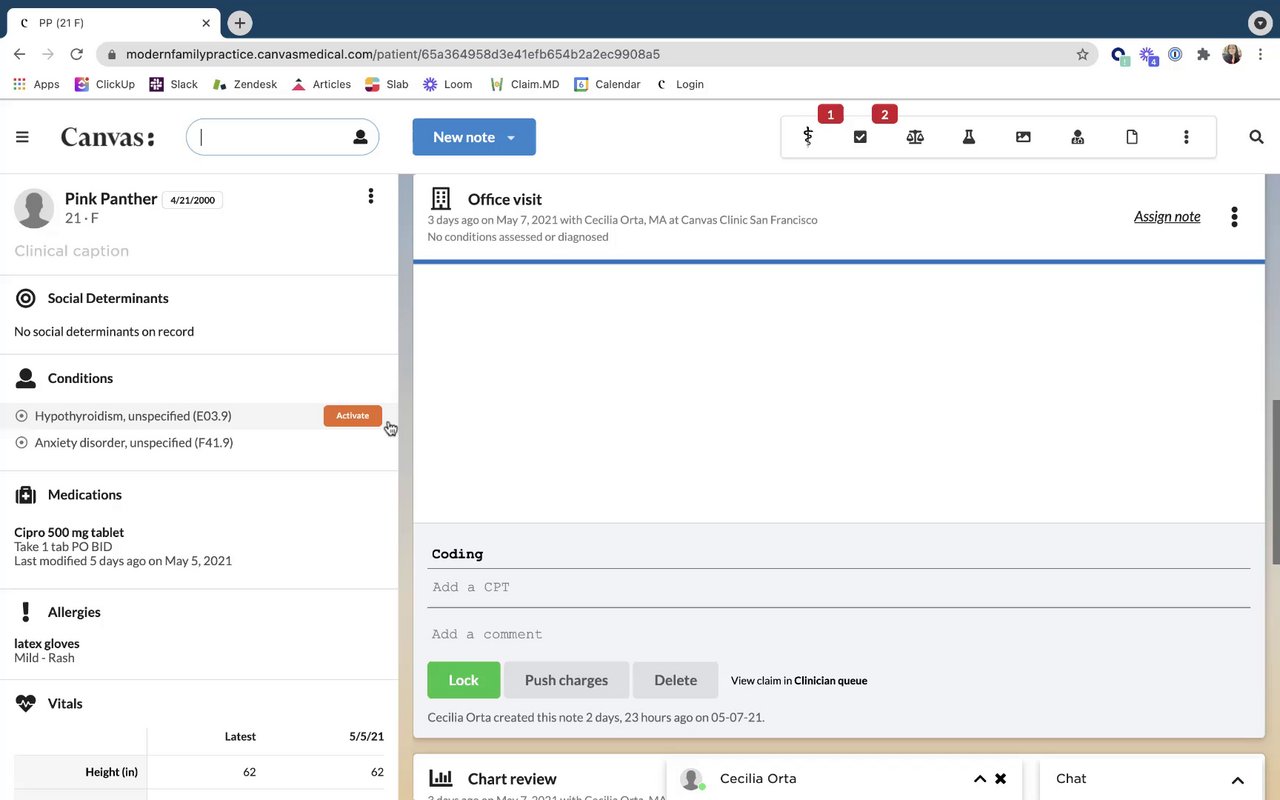Screen dimensions: 1280x800
Task: Open the Slack bookmark
Action: point(174,84)
